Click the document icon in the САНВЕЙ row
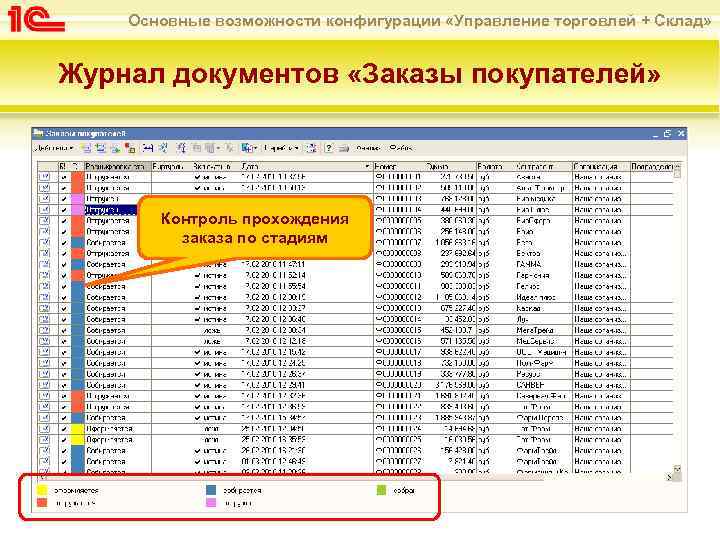The height and width of the screenshot is (540, 720). [x=44, y=385]
